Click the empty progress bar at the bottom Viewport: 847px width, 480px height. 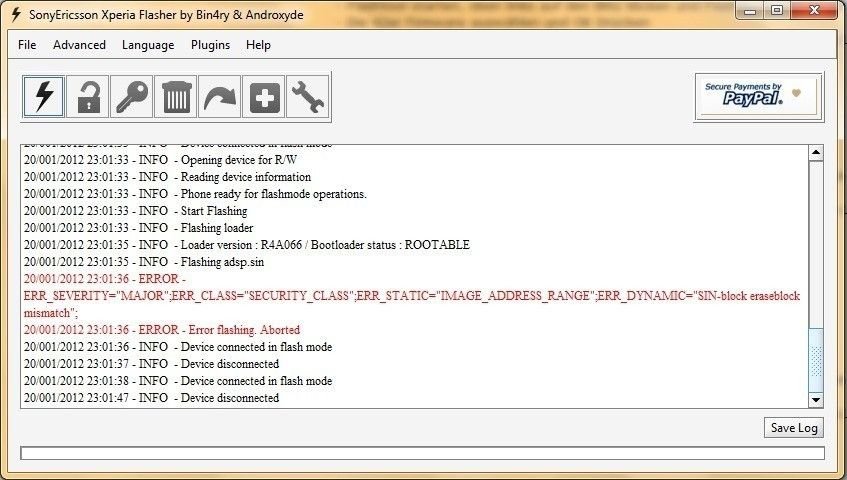pyautogui.click(x=422, y=453)
